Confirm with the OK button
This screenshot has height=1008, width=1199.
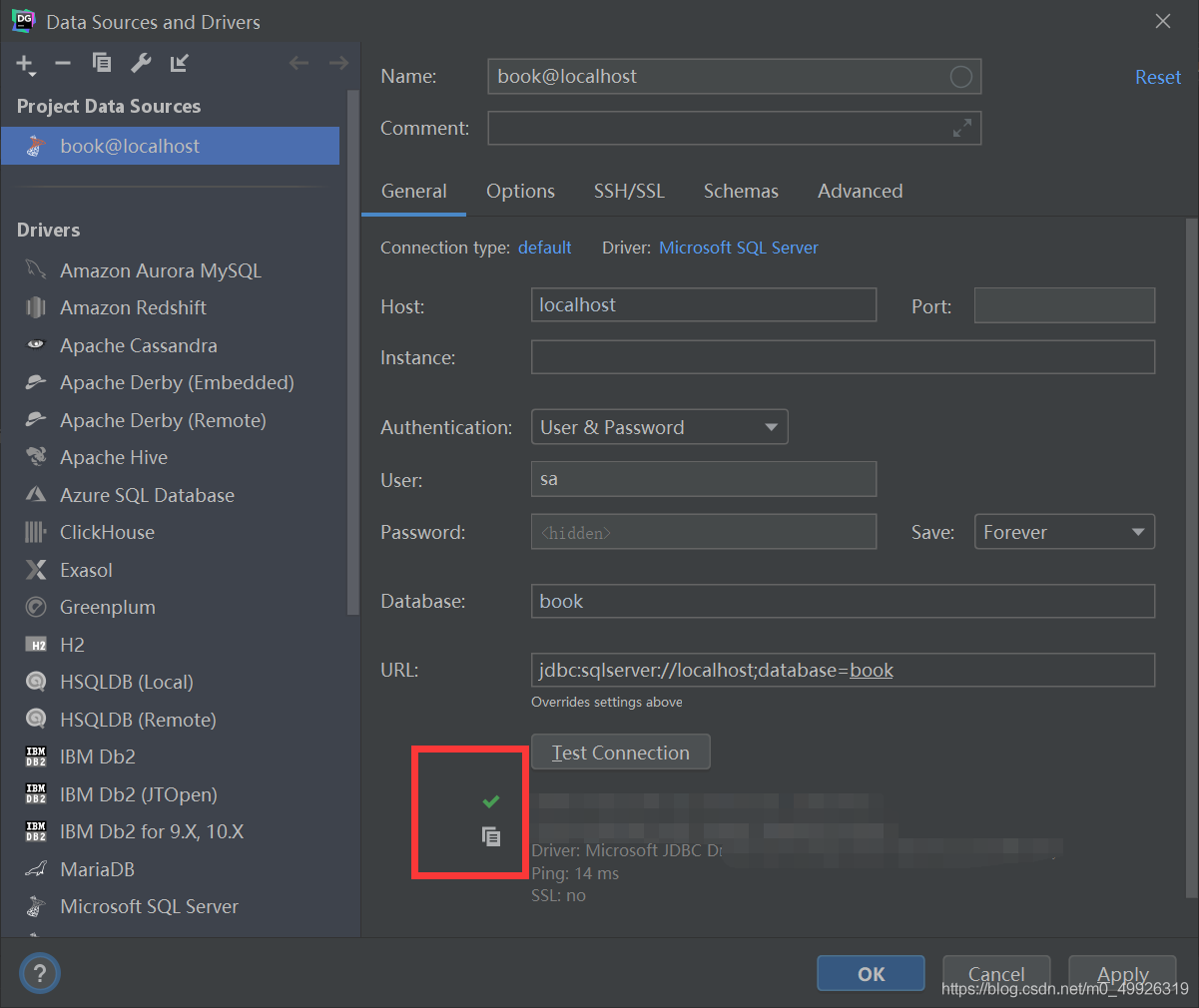click(871, 973)
